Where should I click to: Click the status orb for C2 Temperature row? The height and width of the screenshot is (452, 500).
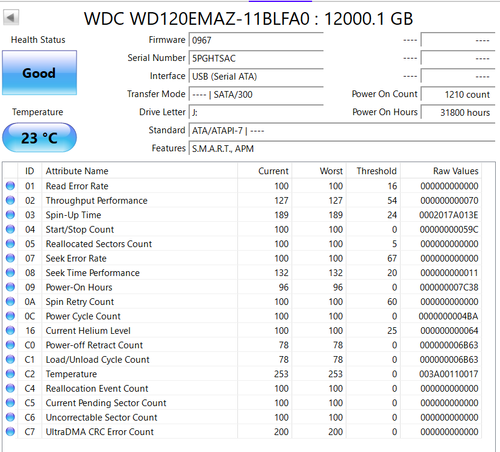pos(10,374)
